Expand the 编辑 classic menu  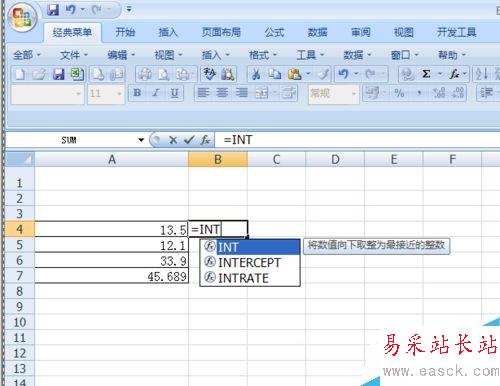(121, 55)
